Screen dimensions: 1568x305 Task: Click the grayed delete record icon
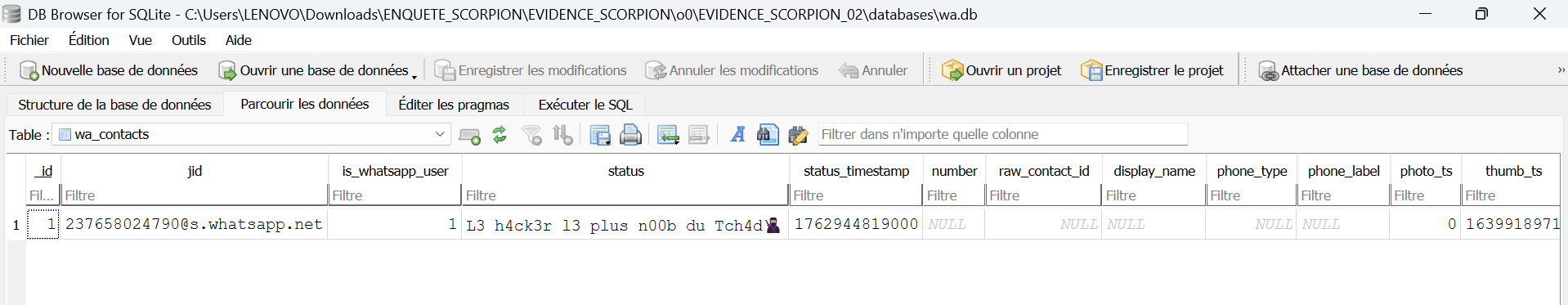point(698,135)
